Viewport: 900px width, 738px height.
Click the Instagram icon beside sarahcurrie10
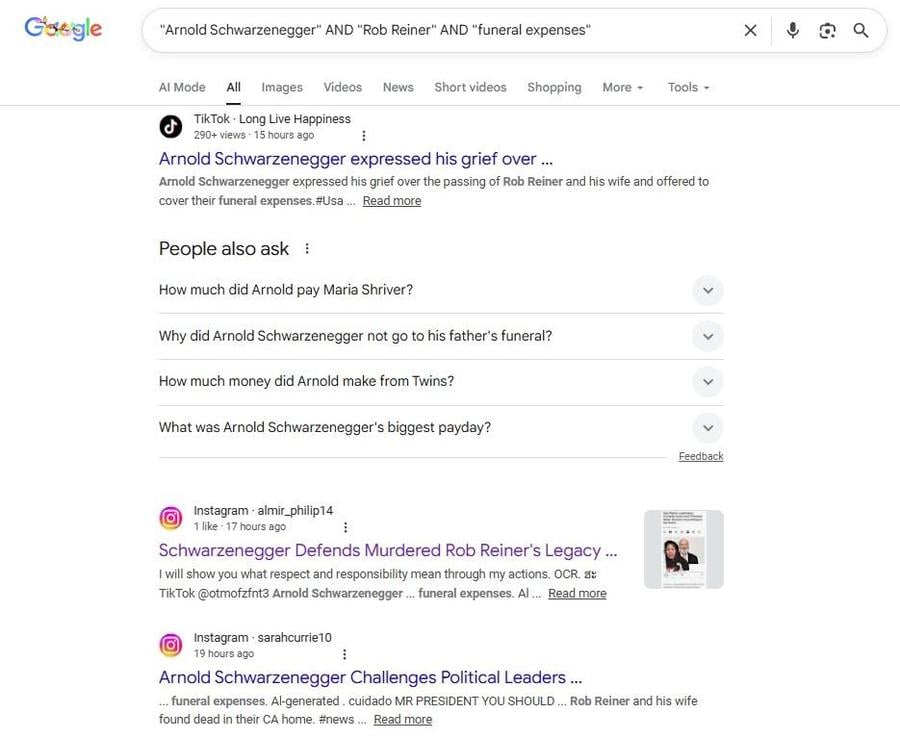click(x=170, y=643)
